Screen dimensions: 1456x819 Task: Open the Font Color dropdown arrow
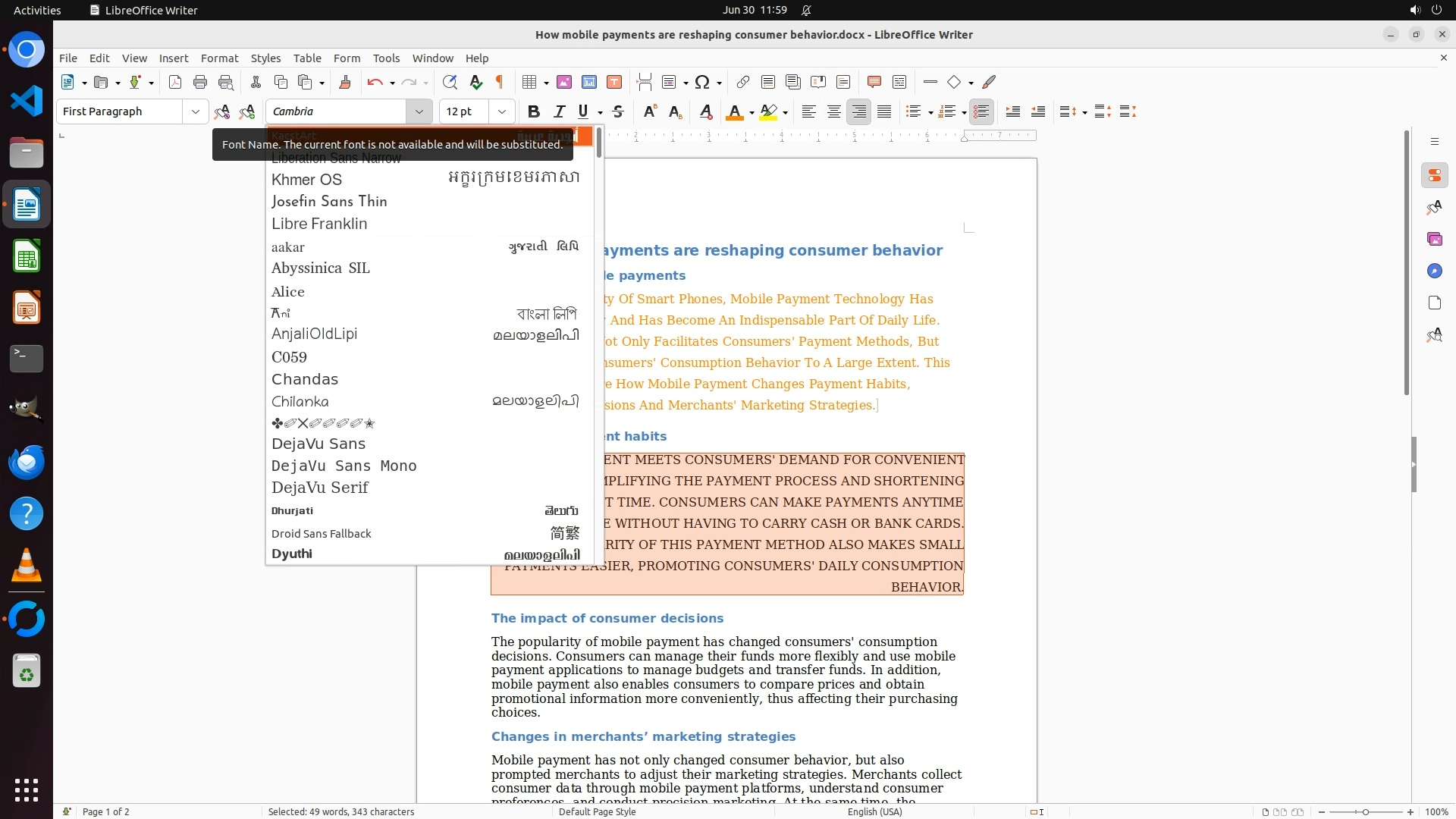[x=752, y=112]
